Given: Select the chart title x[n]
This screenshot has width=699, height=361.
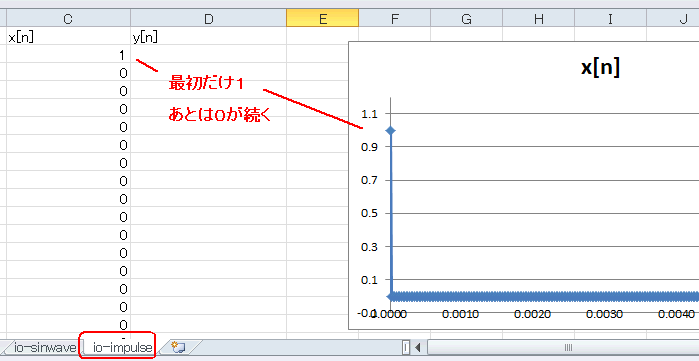Looking at the screenshot, I should tap(600, 68).
